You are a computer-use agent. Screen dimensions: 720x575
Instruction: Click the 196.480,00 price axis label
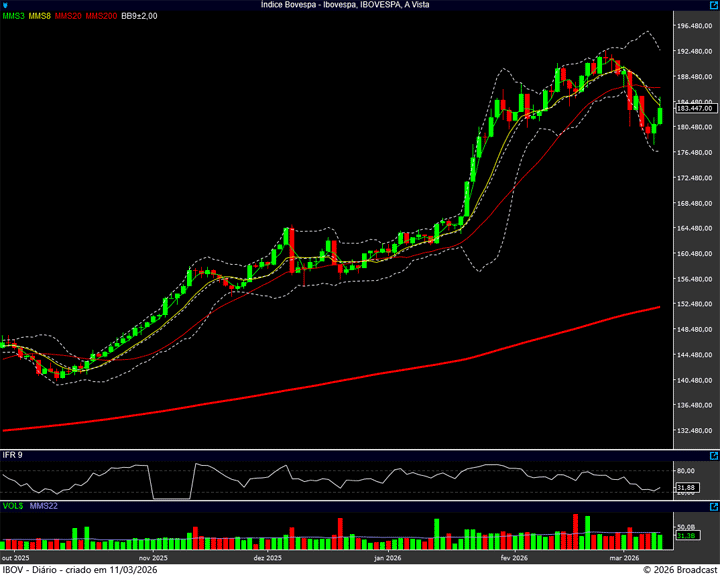coord(695,26)
